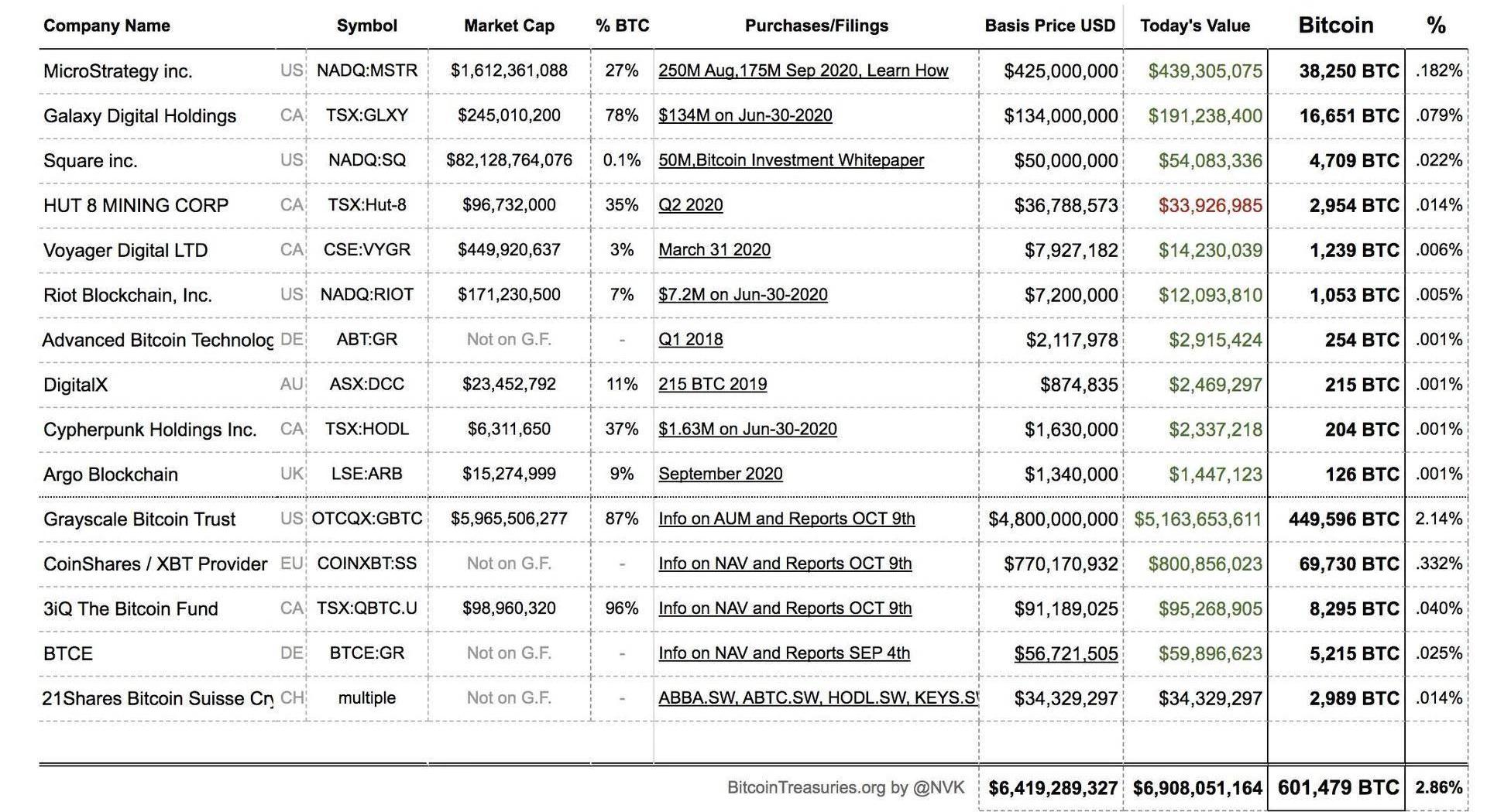The height and width of the screenshot is (812, 1487).
Task: Click the Company Name column header
Action: click(x=107, y=26)
